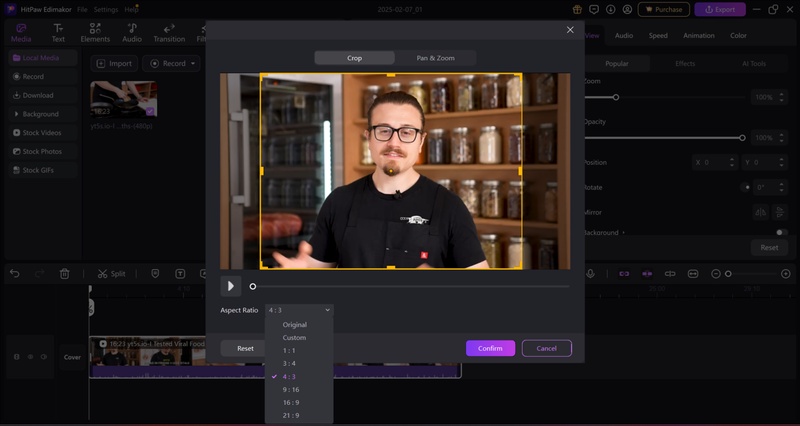Open the Text panel in top toolbar
800x426 pixels.
click(58, 33)
